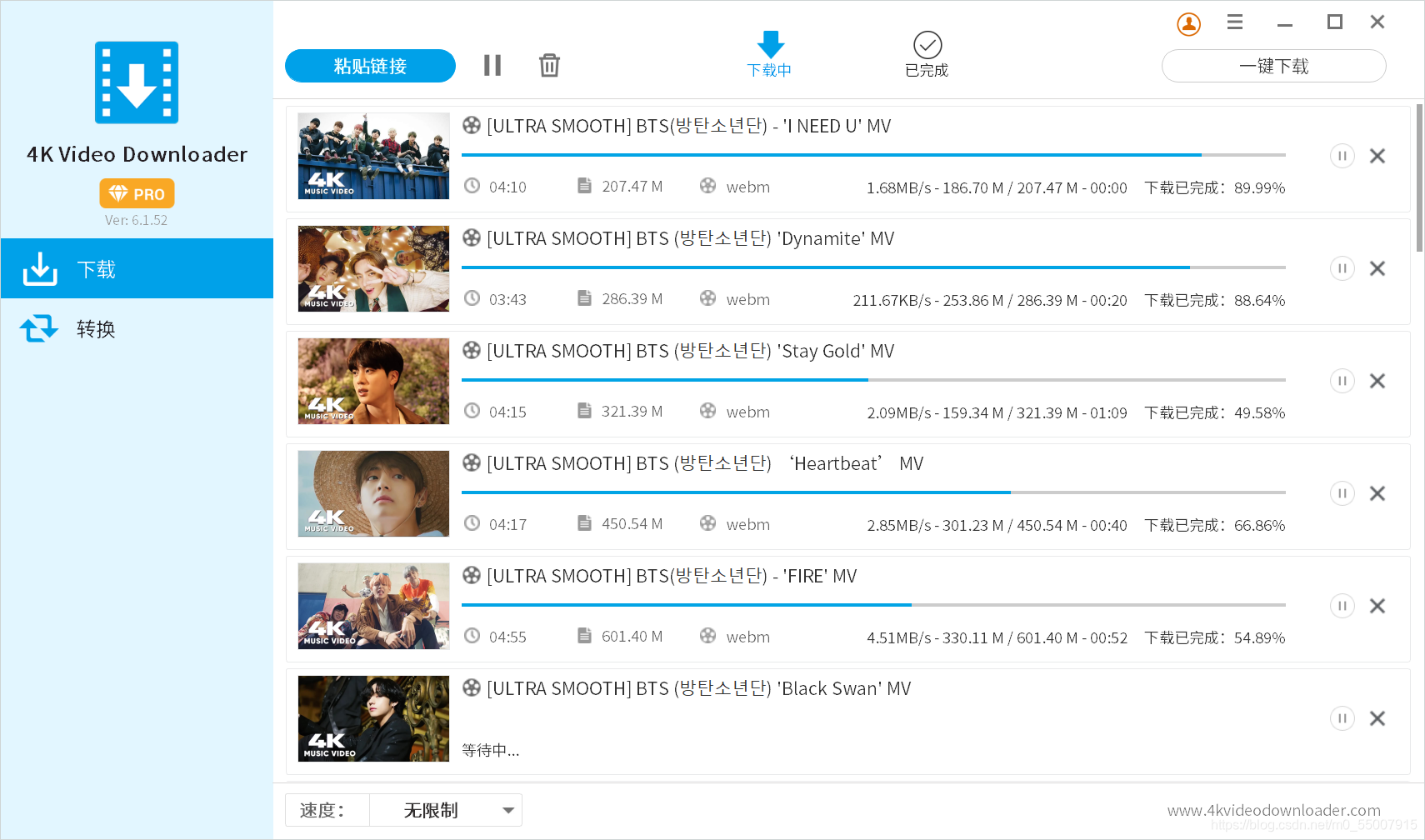The width and height of the screenshot is (1425, 840).
Task: Open the 'I NEED U' MV thumbnail
Action: 373,156
